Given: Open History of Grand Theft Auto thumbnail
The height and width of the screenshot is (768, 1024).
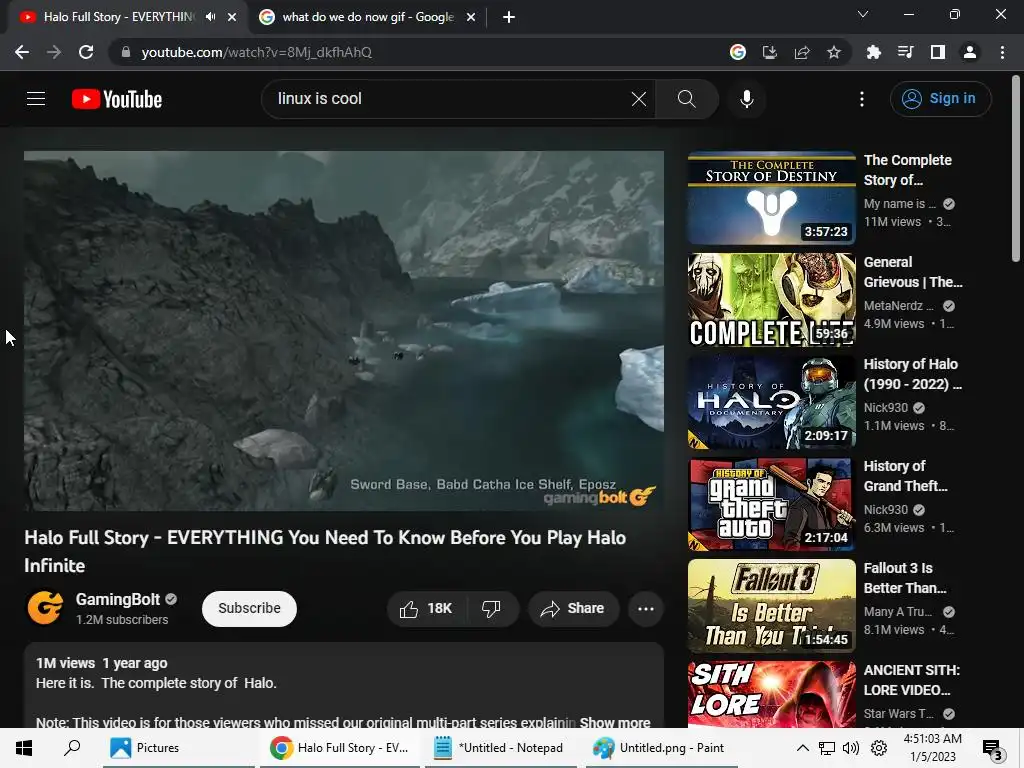Looking at the screenshot, I should [771, 504].
